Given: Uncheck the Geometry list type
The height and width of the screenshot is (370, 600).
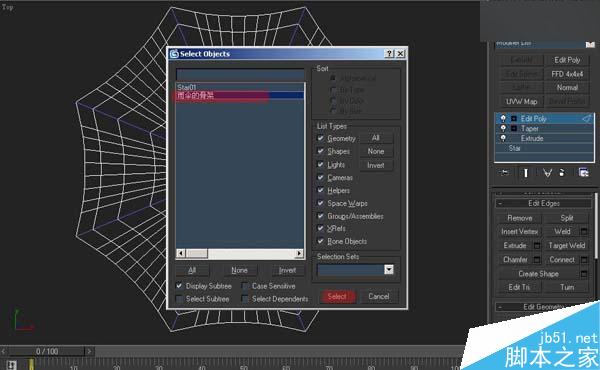Looking at the screenshot, I should [321, 138].
